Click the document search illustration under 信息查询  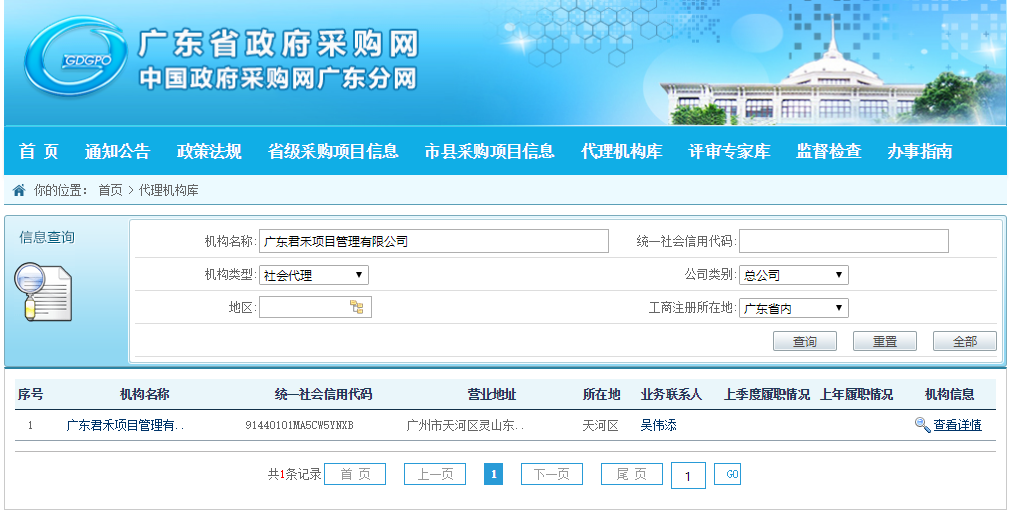(43, 292)
